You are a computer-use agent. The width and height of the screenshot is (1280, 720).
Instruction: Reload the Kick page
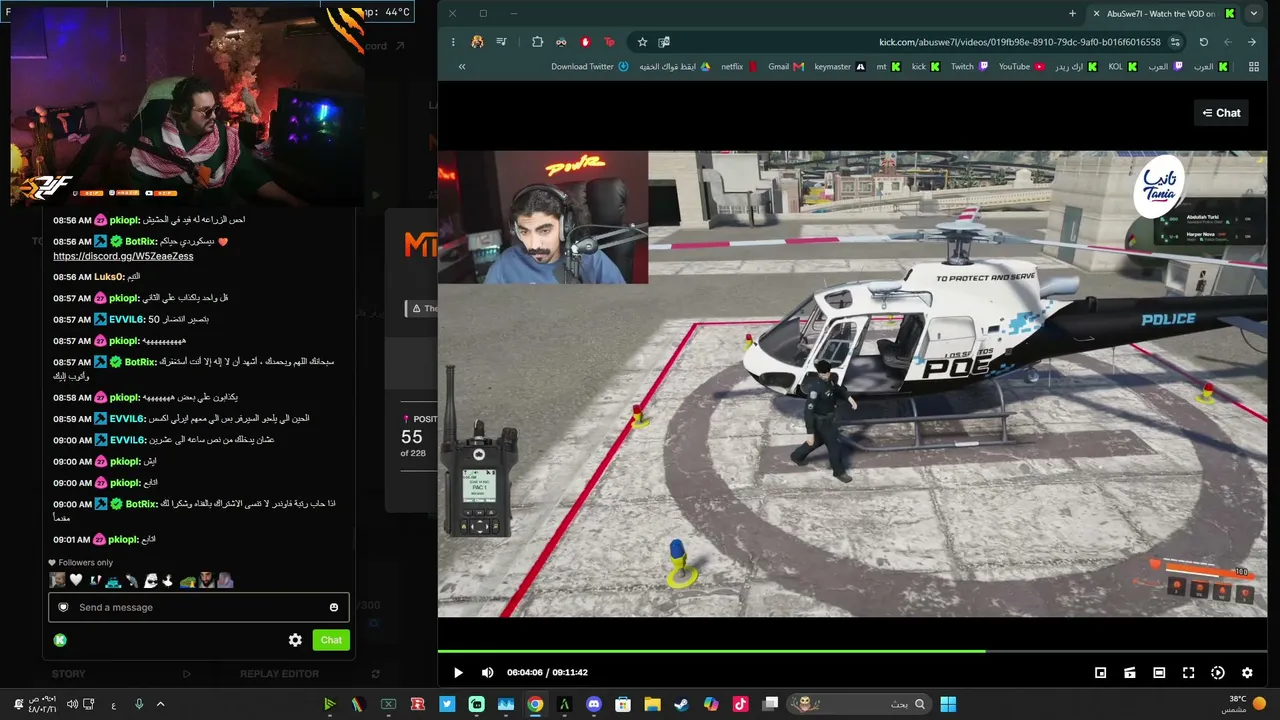[1203, 42]
